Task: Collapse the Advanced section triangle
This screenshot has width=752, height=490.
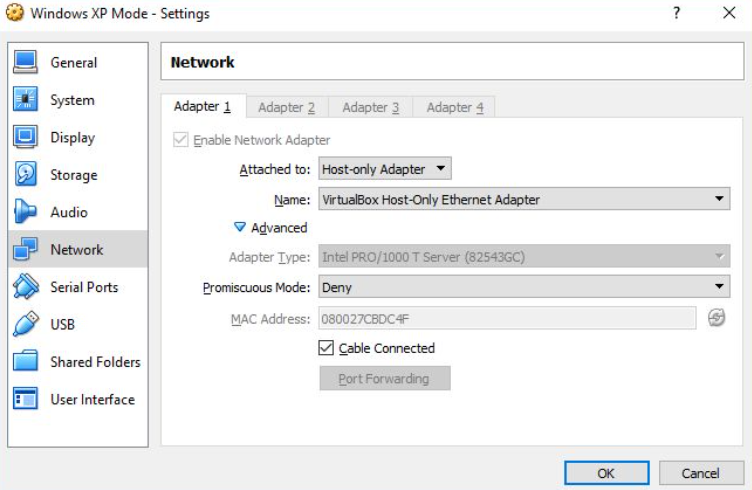Action: (239, 227)
